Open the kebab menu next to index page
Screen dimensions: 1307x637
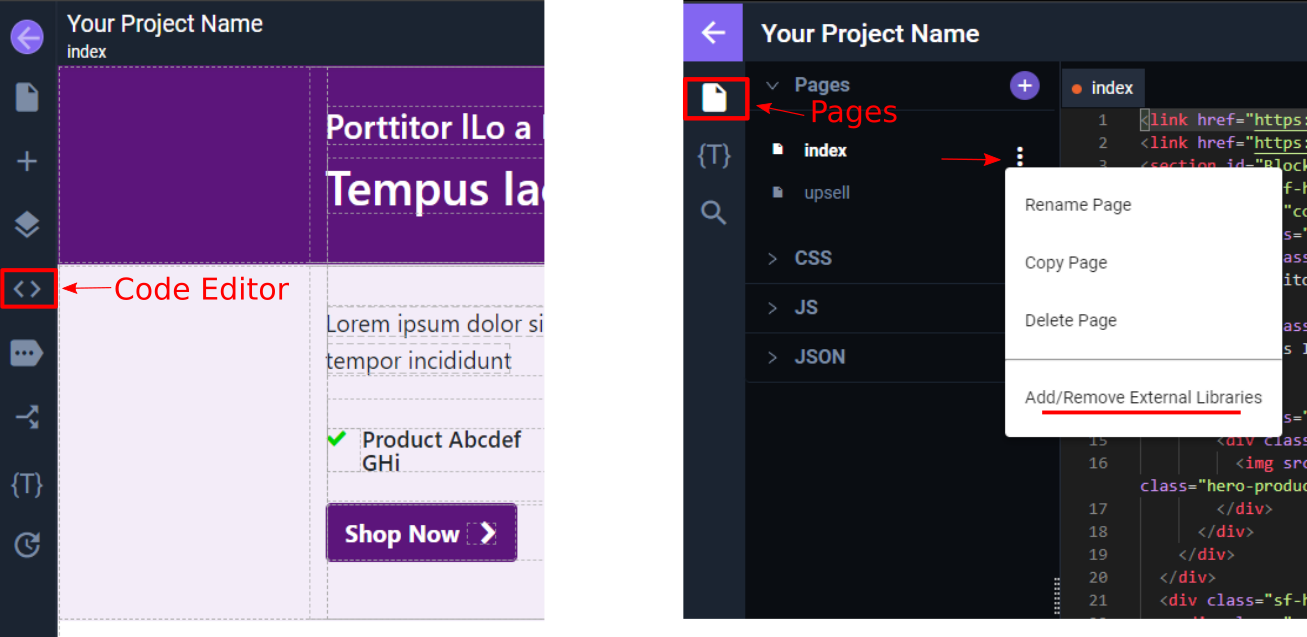[x=1019, y=157]
